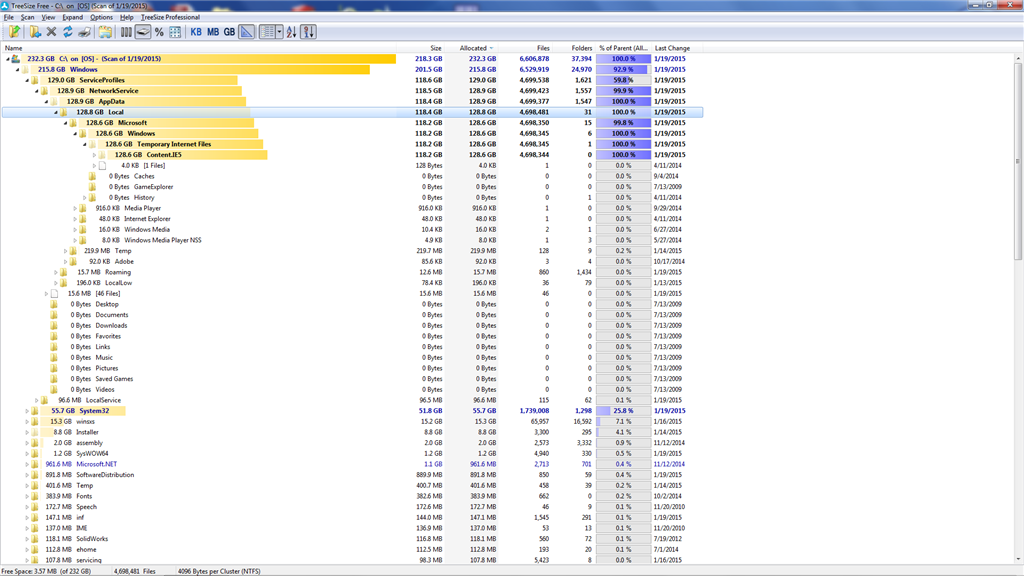
Task: Click the % of Parent column header
Action: [x=624, y=48]
